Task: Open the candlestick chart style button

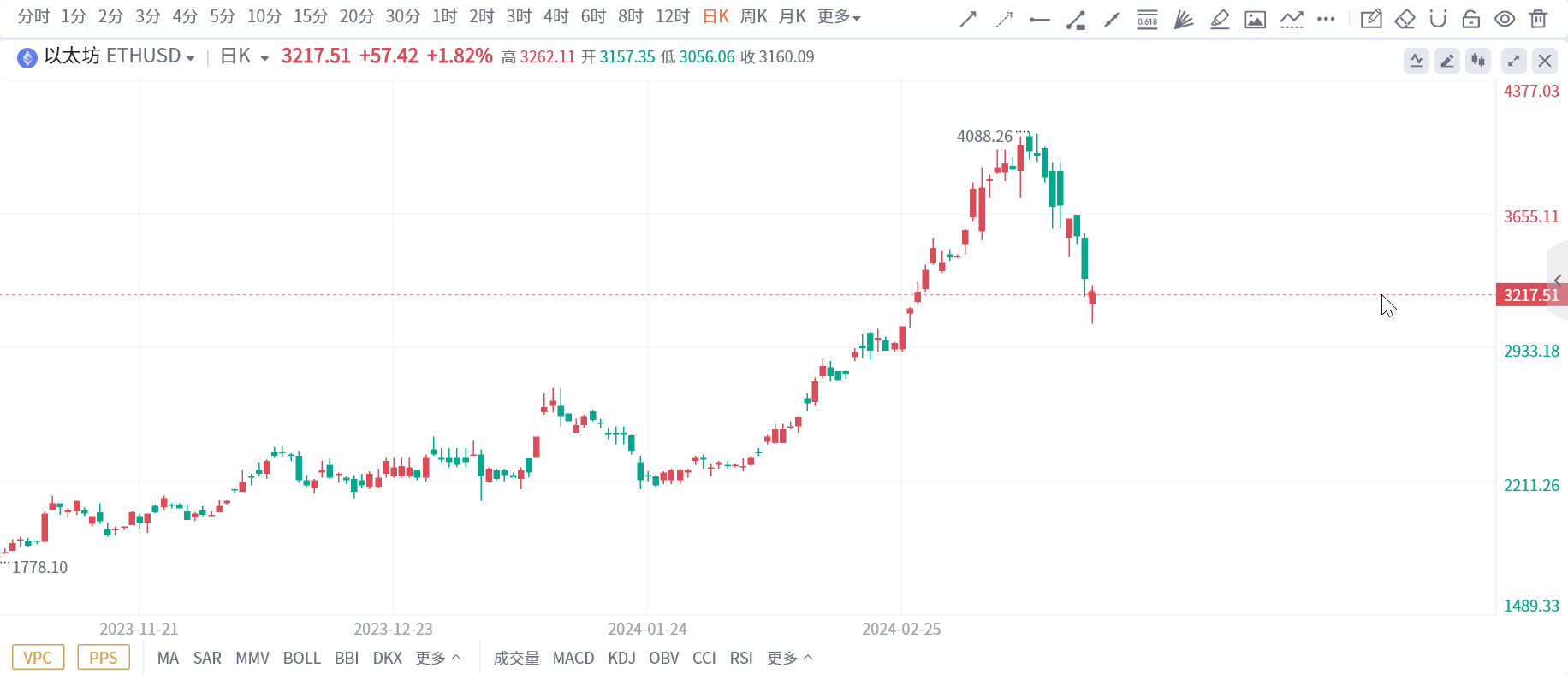Action: click(1478, 61)
